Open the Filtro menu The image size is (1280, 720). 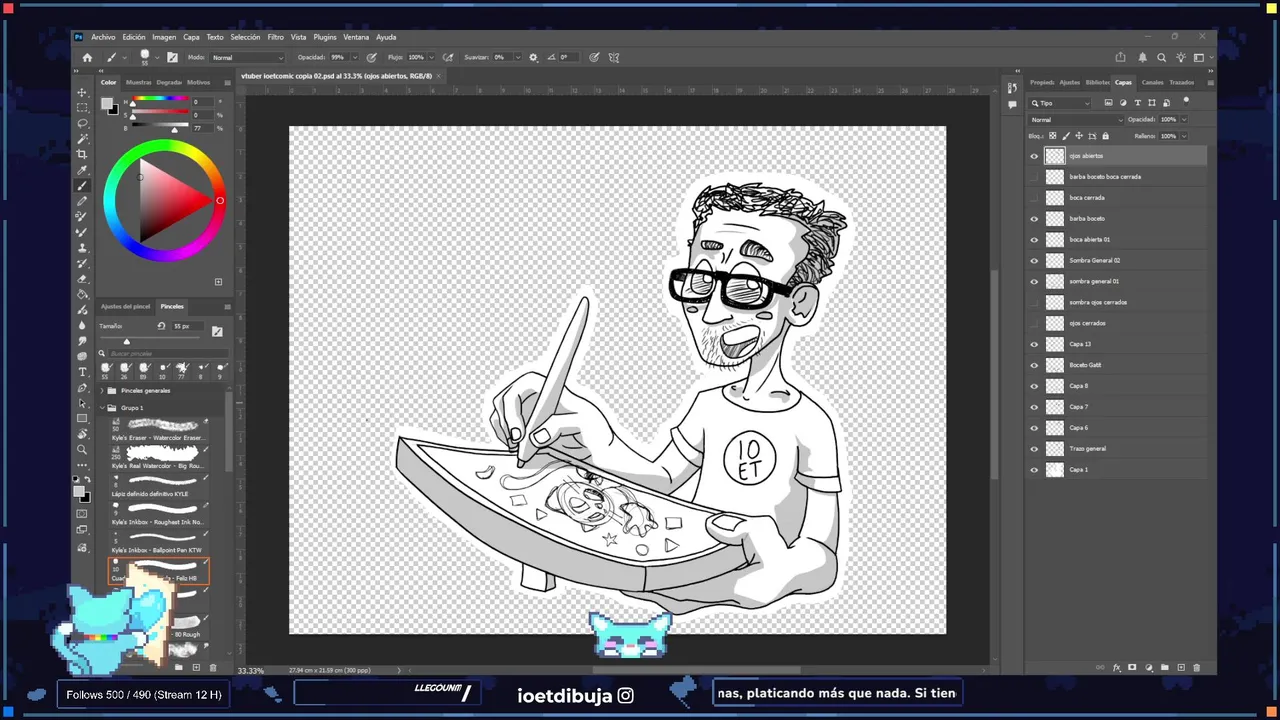275,37
